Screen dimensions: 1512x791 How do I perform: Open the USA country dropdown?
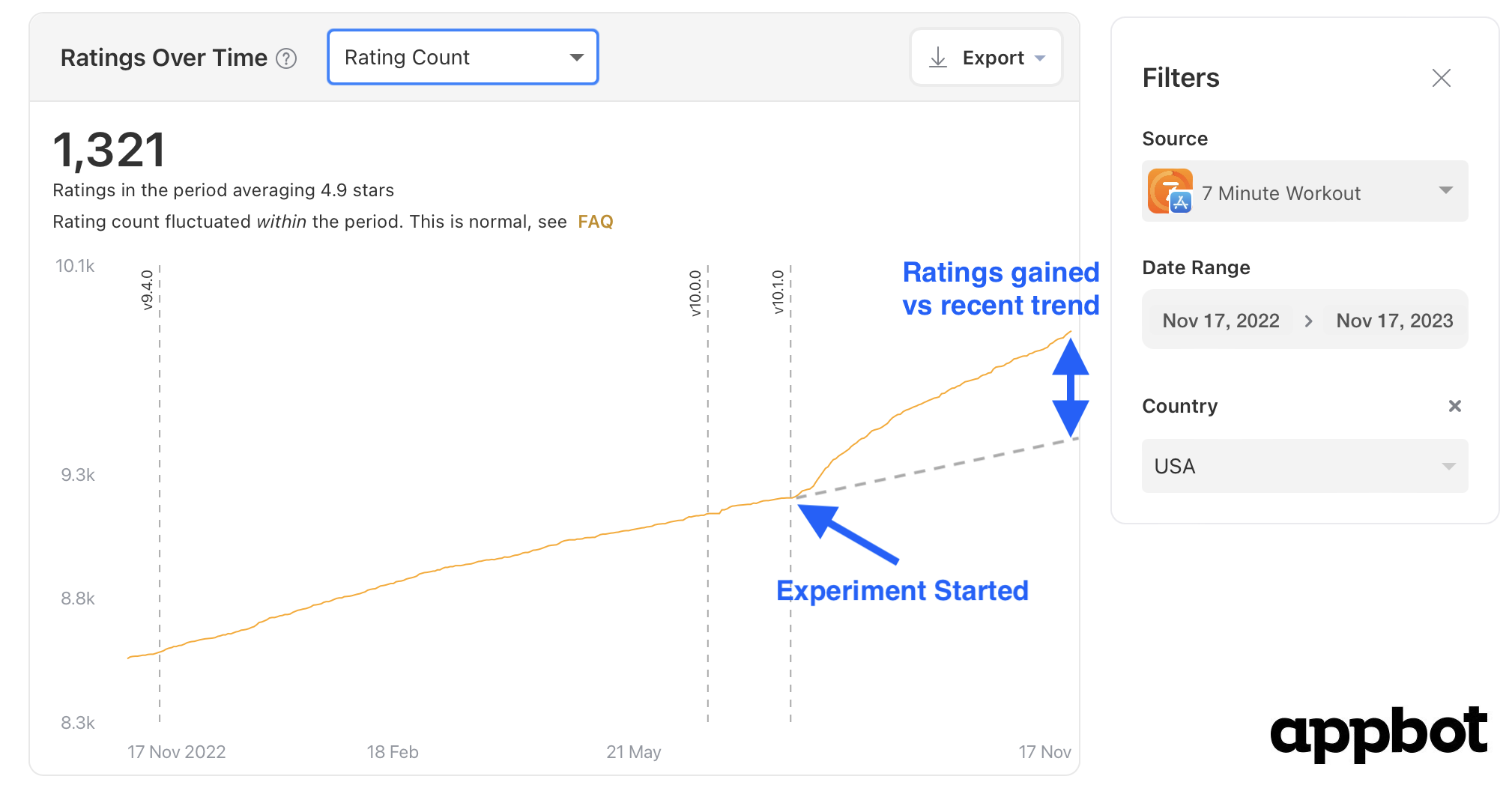(x=1304, y=466)
